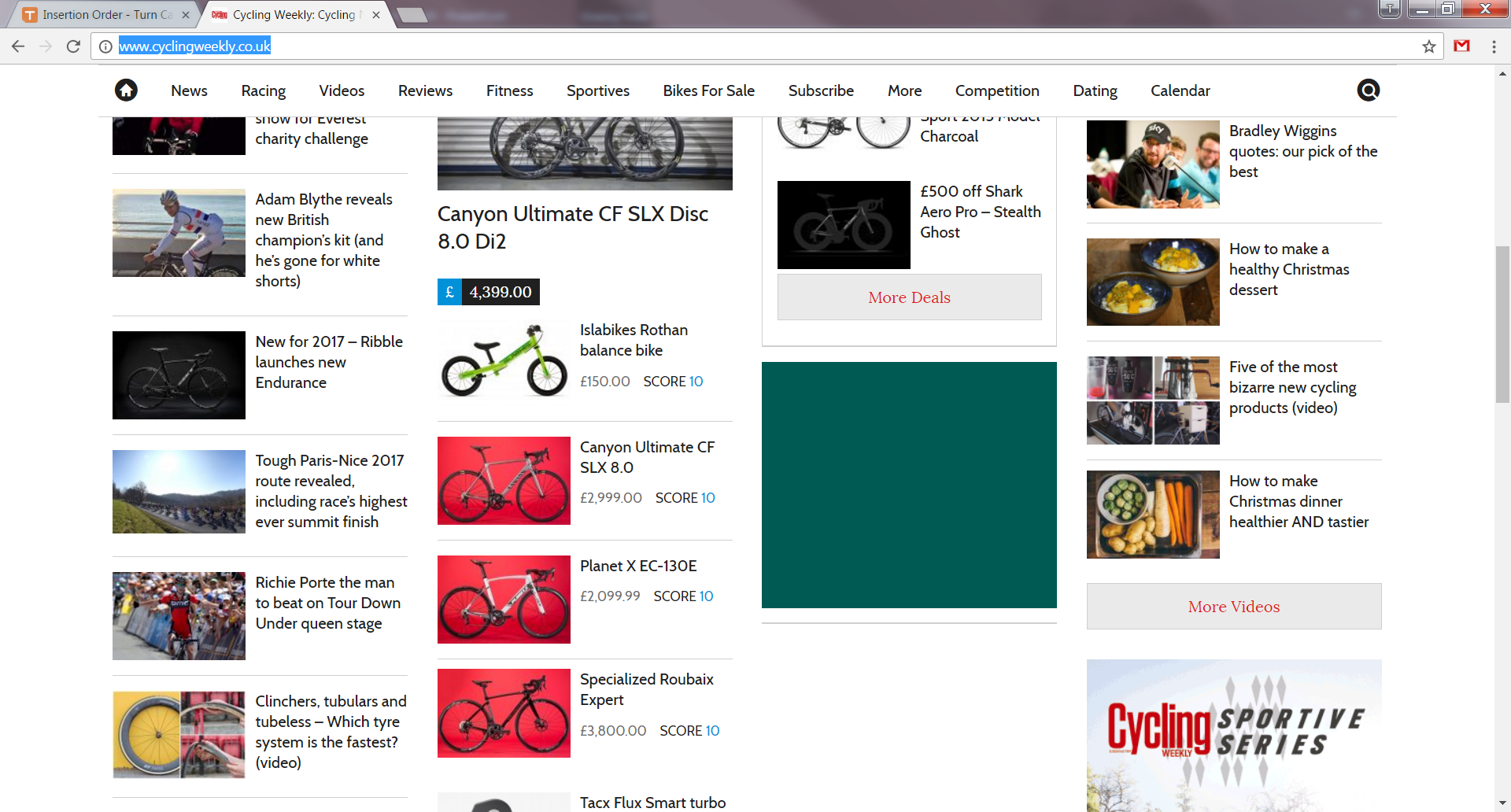This screenshot has width=1511, height=812.
Task: Click the Specialized Roubaix Expert bike image
Action: tap(504, 714)
